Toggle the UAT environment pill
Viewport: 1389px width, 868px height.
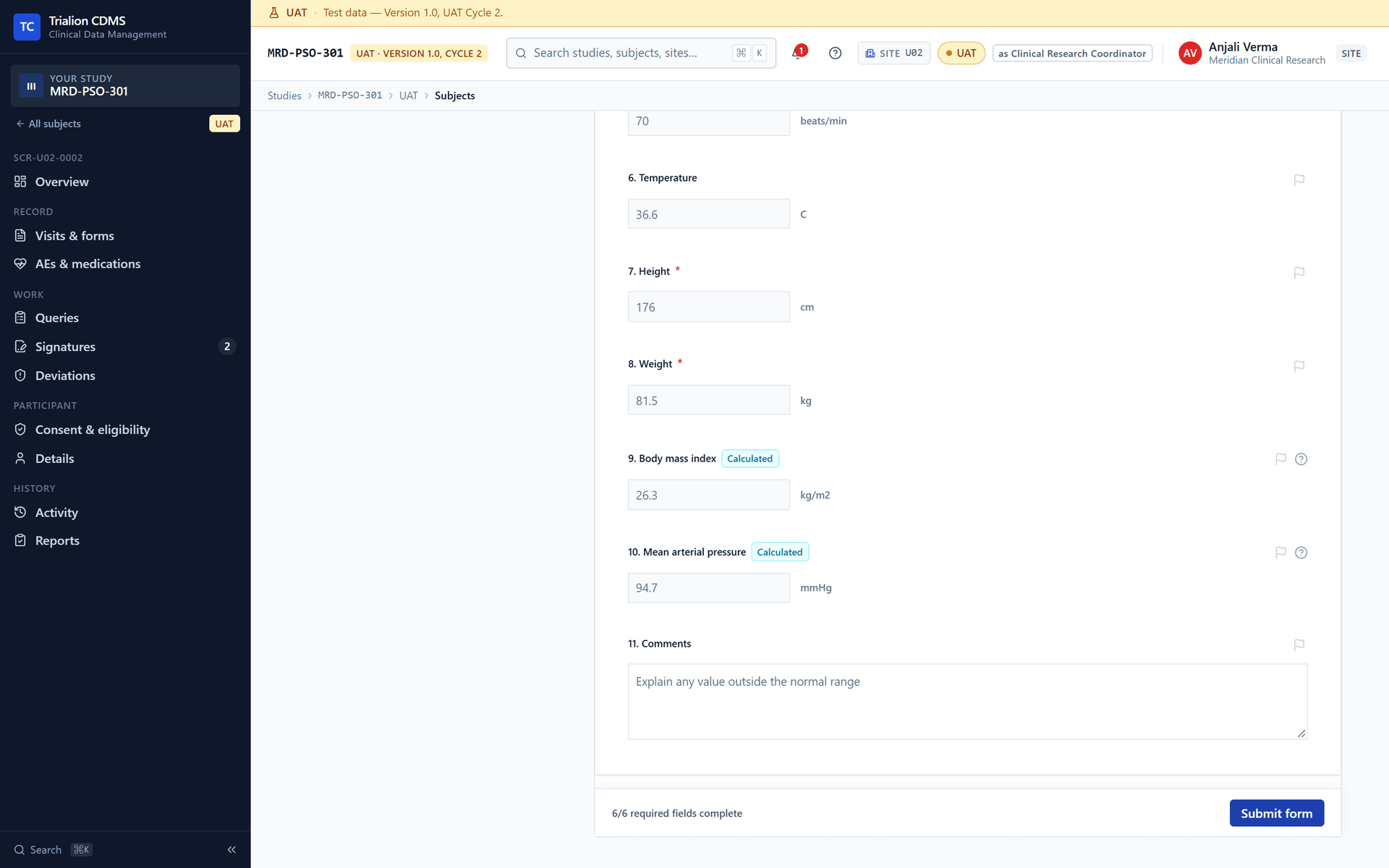[x=961, y=53]
